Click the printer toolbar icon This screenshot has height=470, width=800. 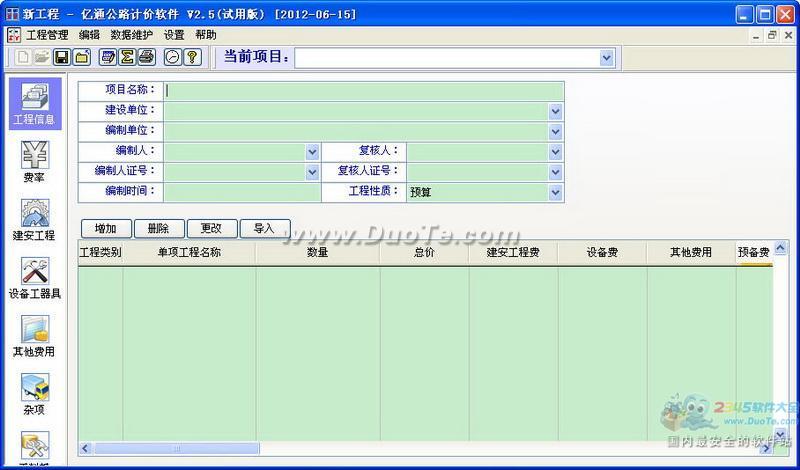click(147, 57)
